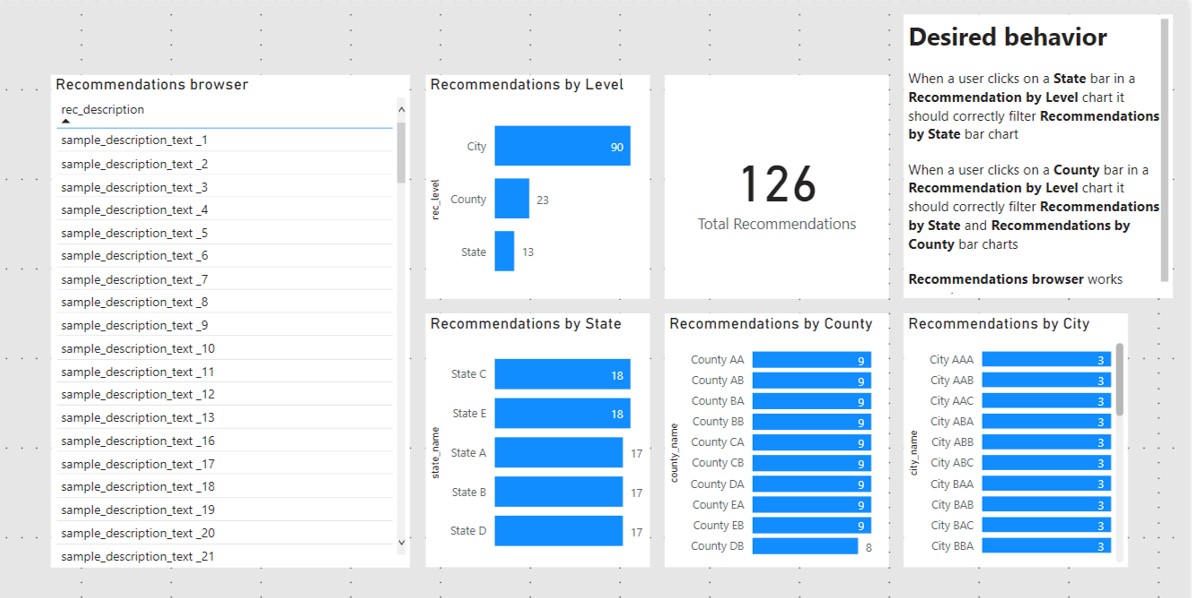Select the City ABA bar

coord(1046,421)
